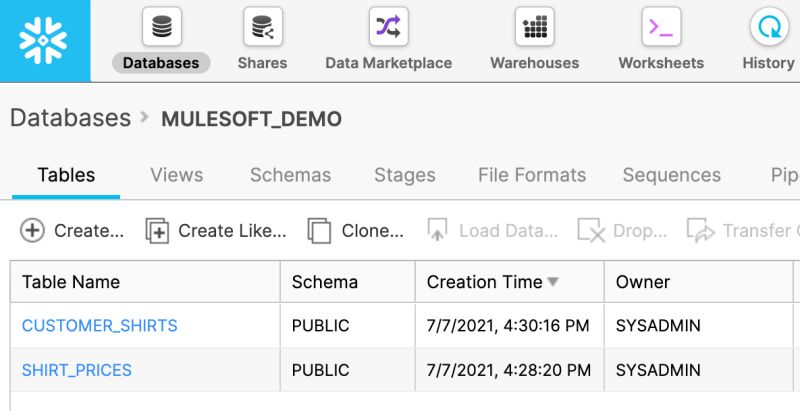The width and height of the screenshot is (800, 411).
Task: Open the Databases icon in top navigation
Action: point(162,27)
